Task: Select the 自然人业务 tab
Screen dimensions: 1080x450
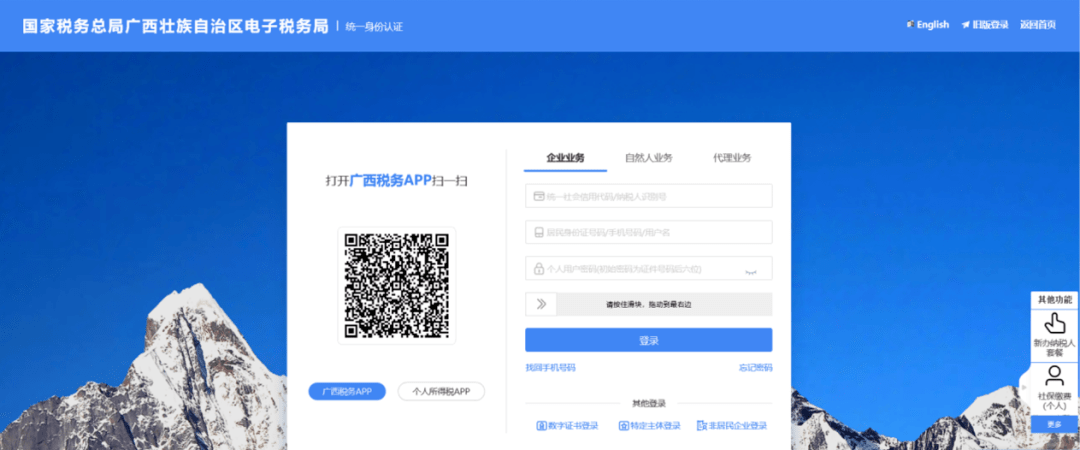Action: [x=649, y=158]
